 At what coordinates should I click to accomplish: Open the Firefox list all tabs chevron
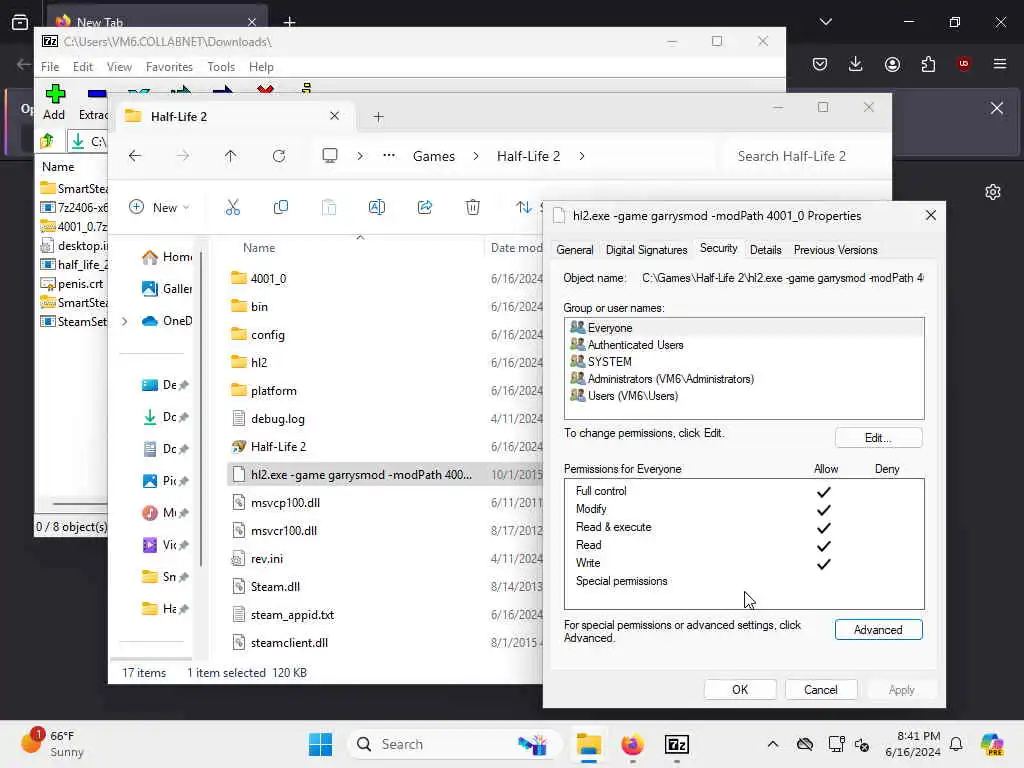[x=825, y=22]
